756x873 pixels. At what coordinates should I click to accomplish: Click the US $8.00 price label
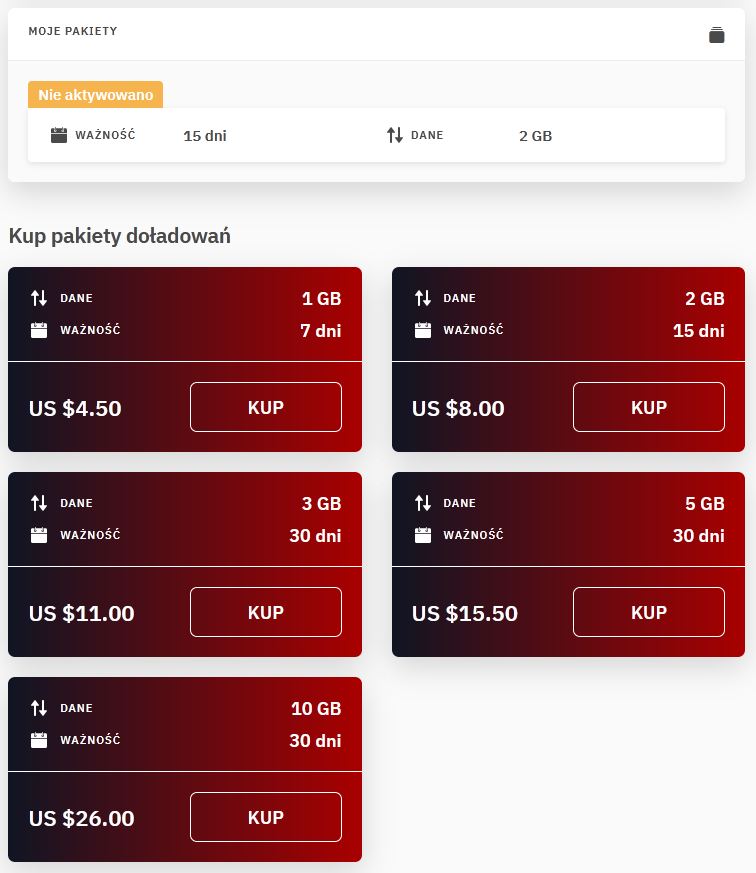458,408
